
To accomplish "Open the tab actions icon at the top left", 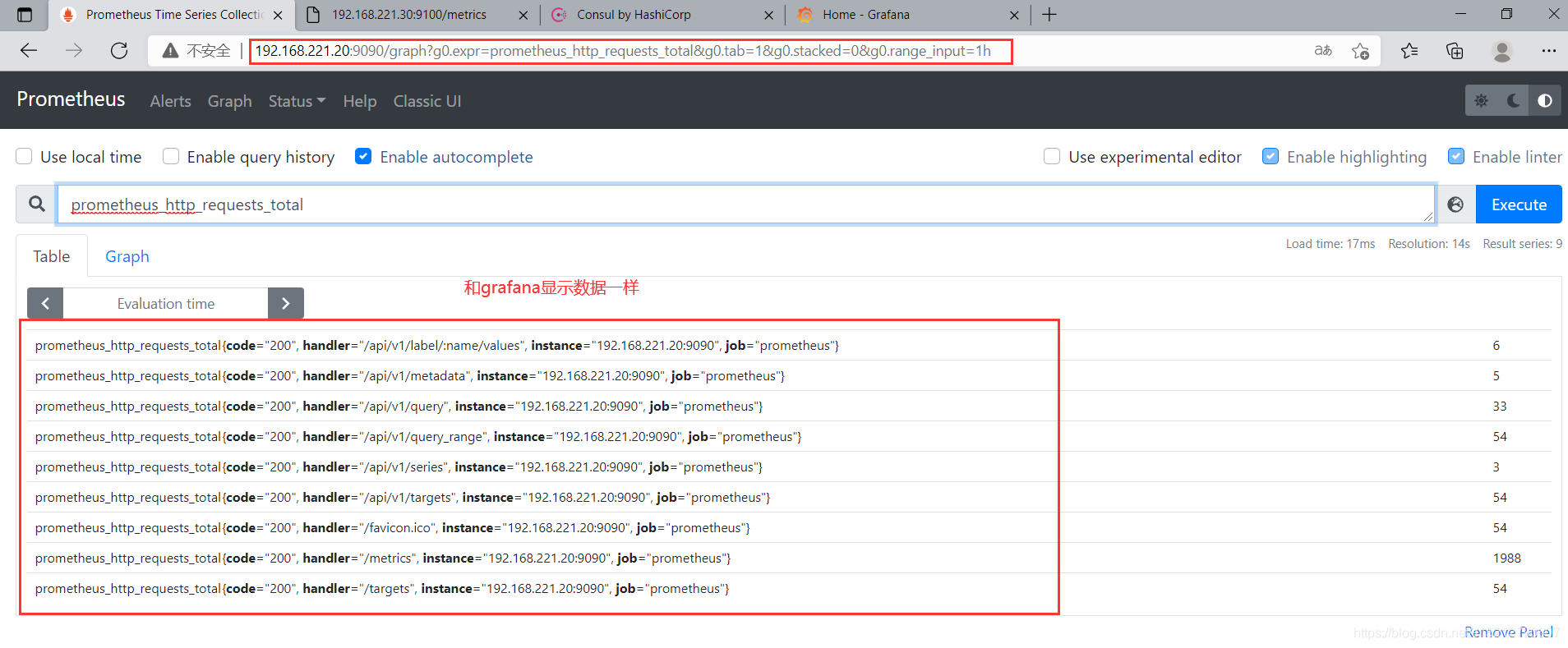I will [x=25, y=14].
